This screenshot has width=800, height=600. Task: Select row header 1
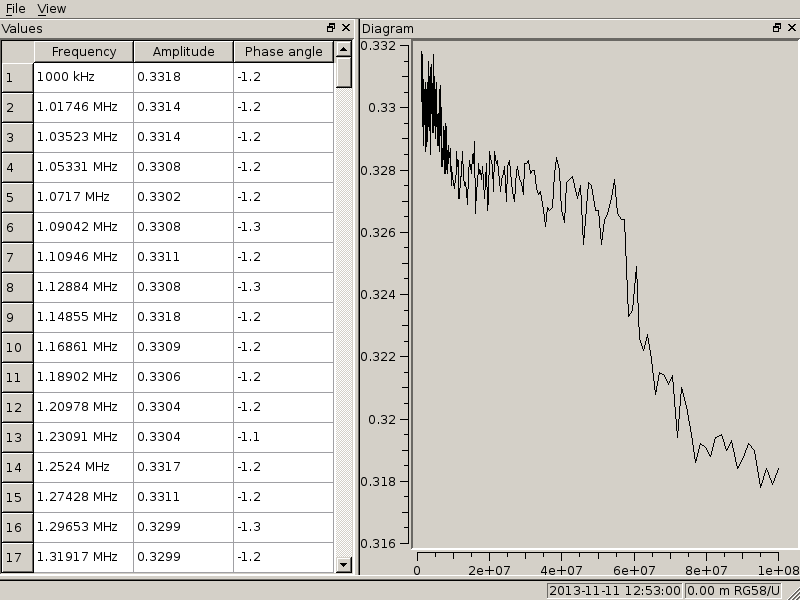[x=17, y=78]
